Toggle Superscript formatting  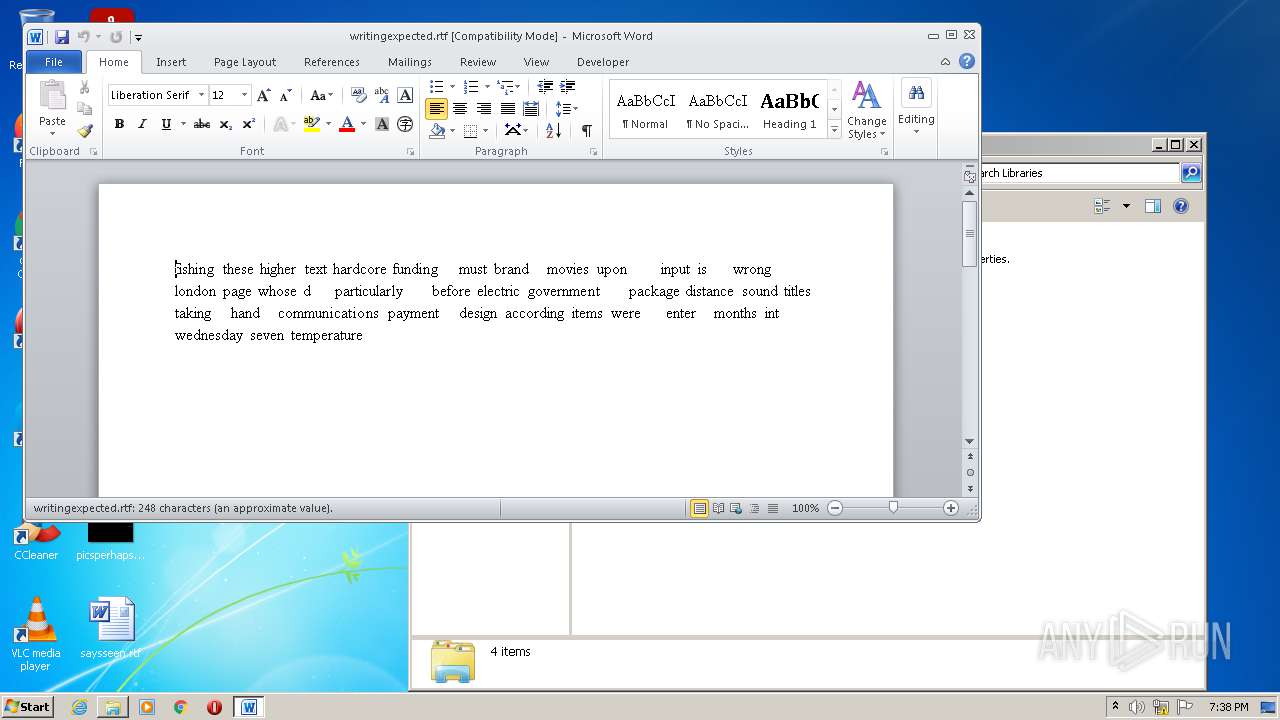point(249,124)
